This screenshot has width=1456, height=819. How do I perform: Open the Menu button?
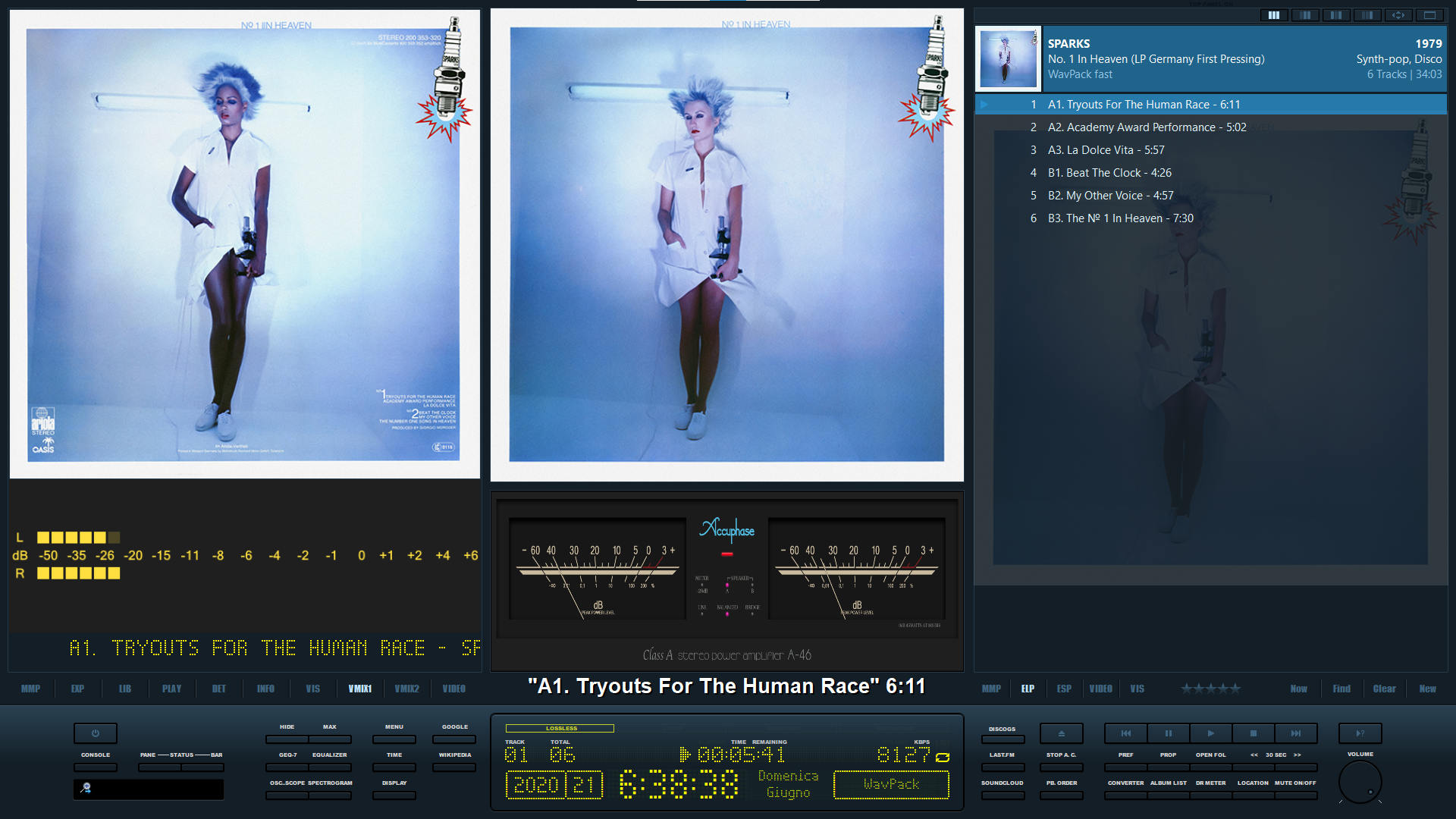[x=394, y=739]
